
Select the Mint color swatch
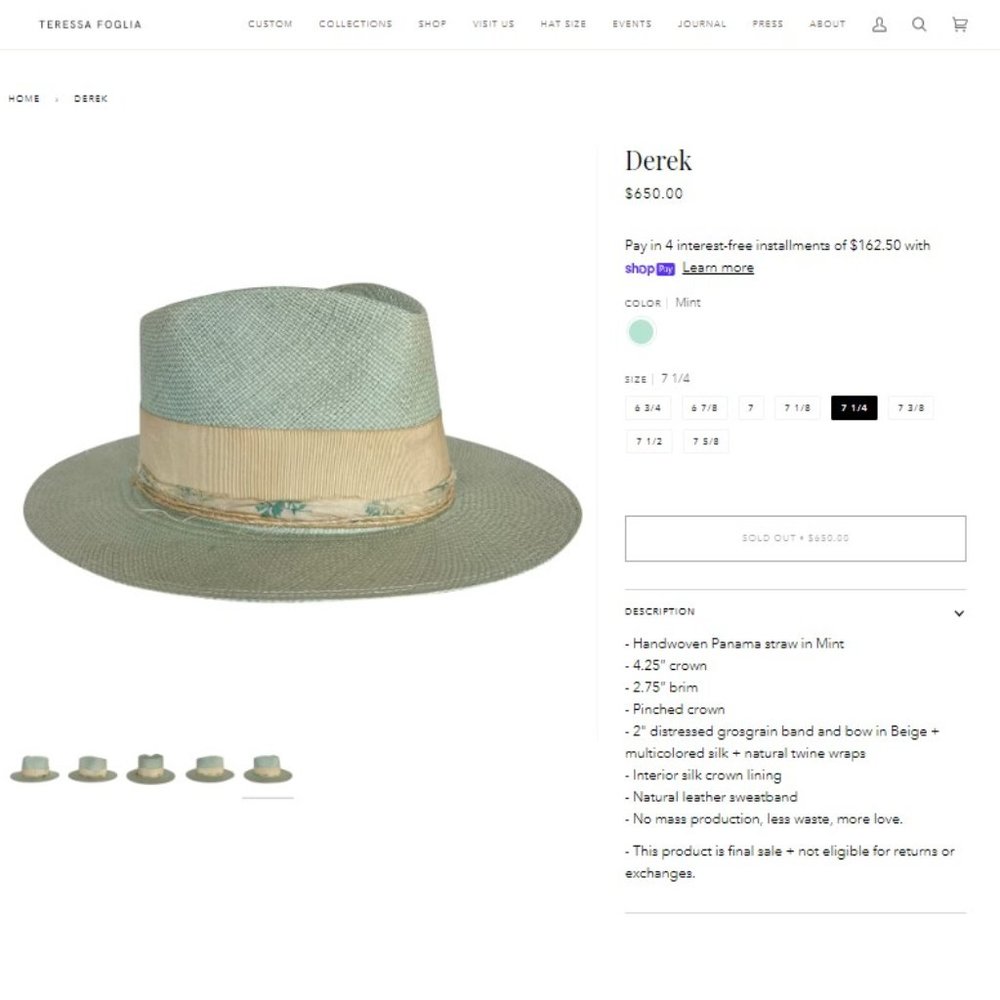click(641, 331)
